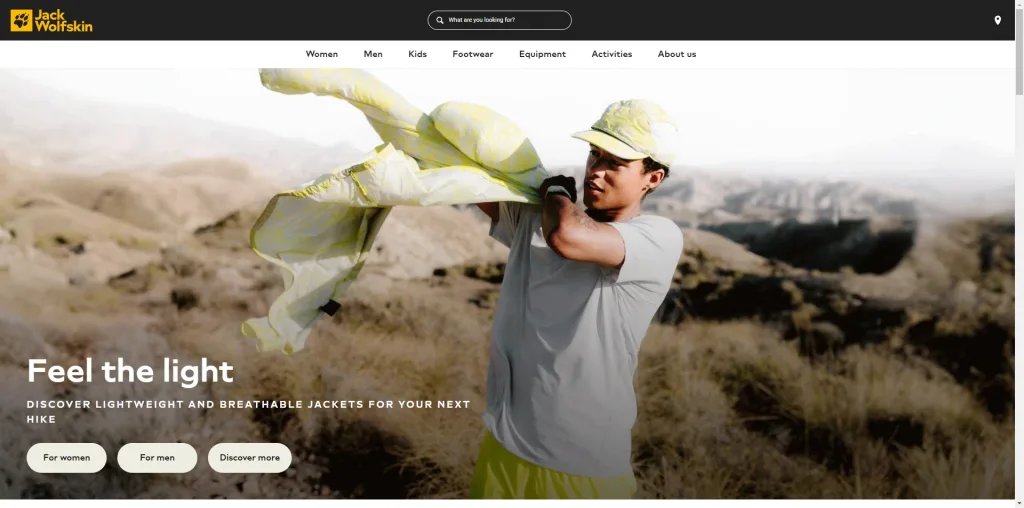Click the 'For women' button
The height and width of the screenshot is (508, 1024).
tap(67, 458)
